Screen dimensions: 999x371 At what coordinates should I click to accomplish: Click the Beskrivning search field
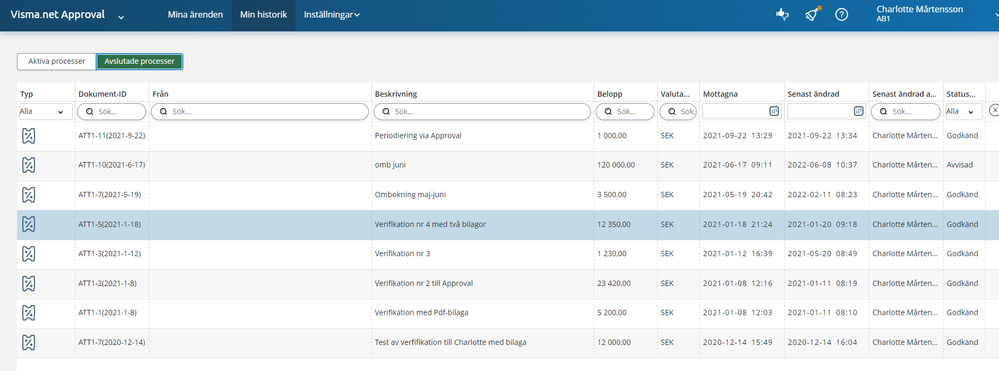click(482, 112)
